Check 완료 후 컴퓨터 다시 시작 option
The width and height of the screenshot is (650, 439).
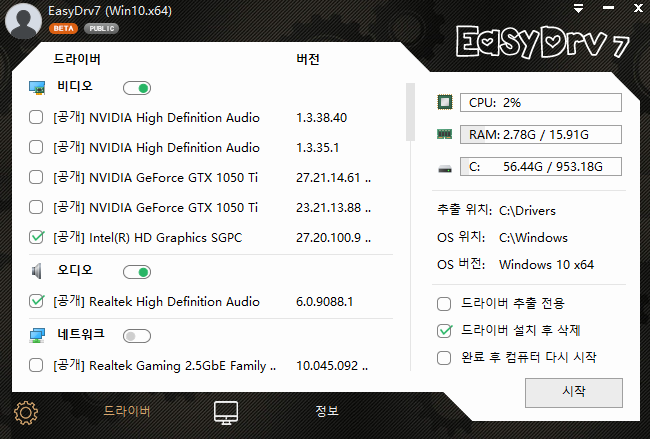click(x=445, y=357)
